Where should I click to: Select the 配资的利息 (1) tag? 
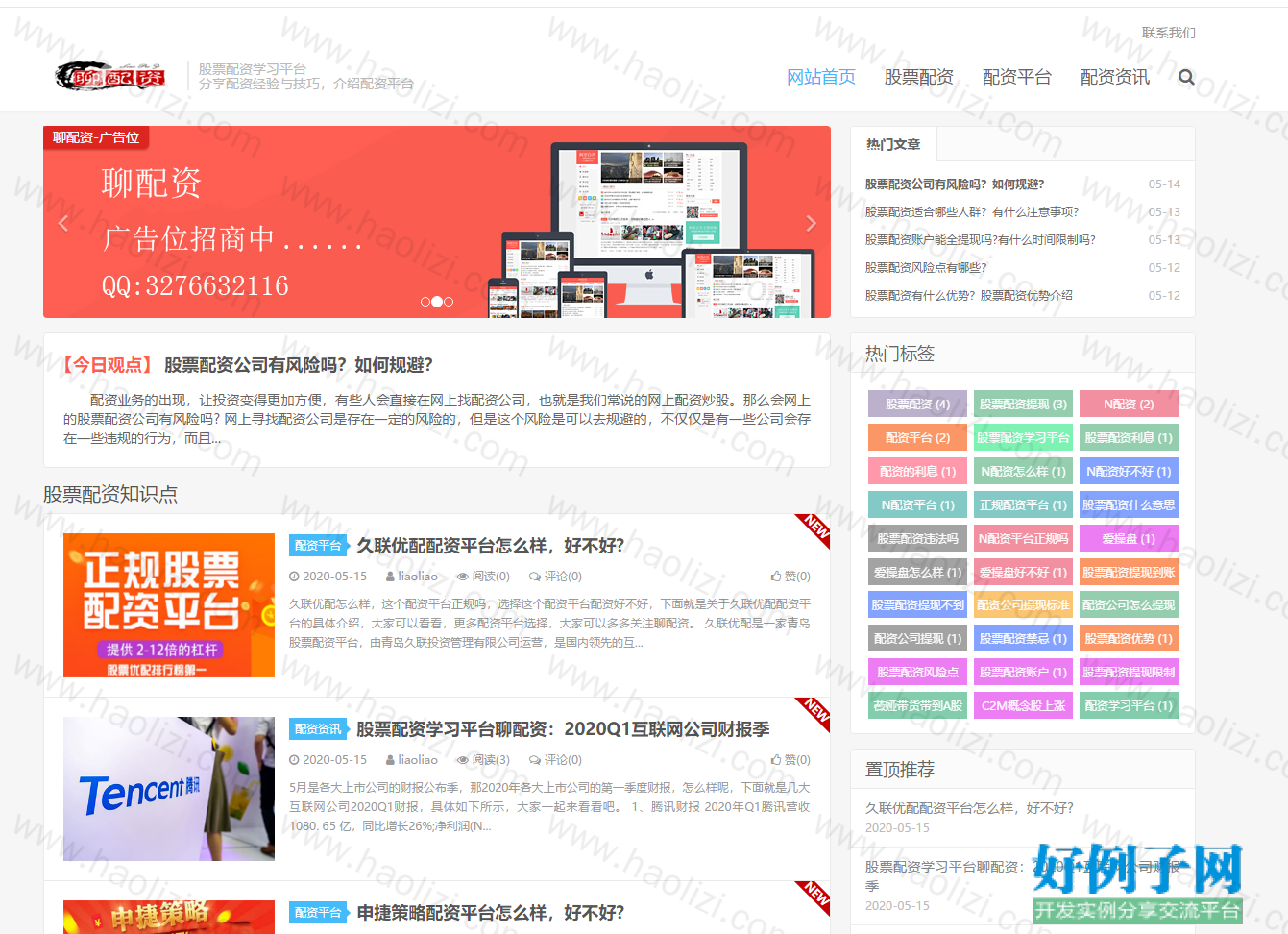(x=917, y=472)
